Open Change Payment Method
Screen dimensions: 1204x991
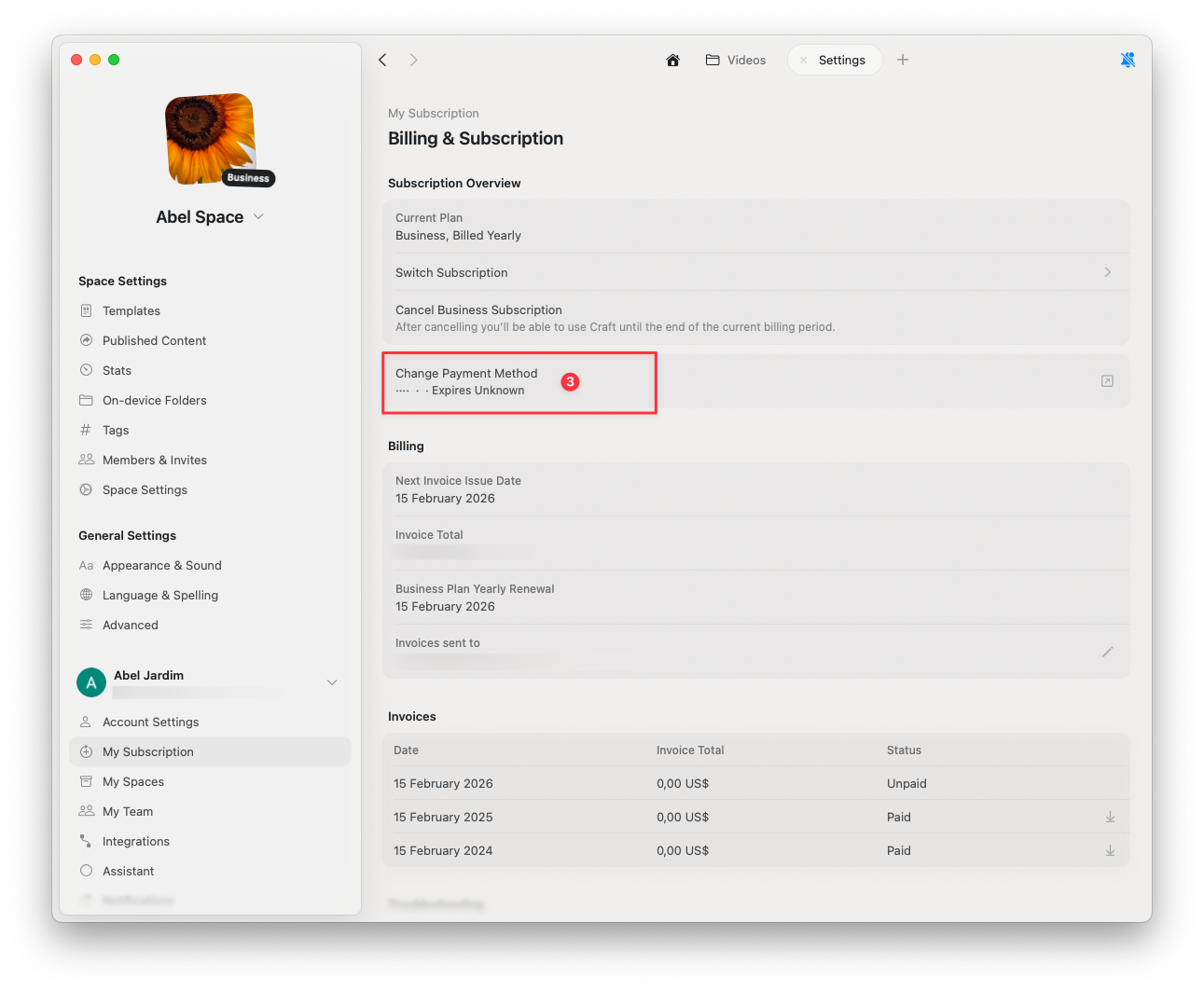click(466, 373)
